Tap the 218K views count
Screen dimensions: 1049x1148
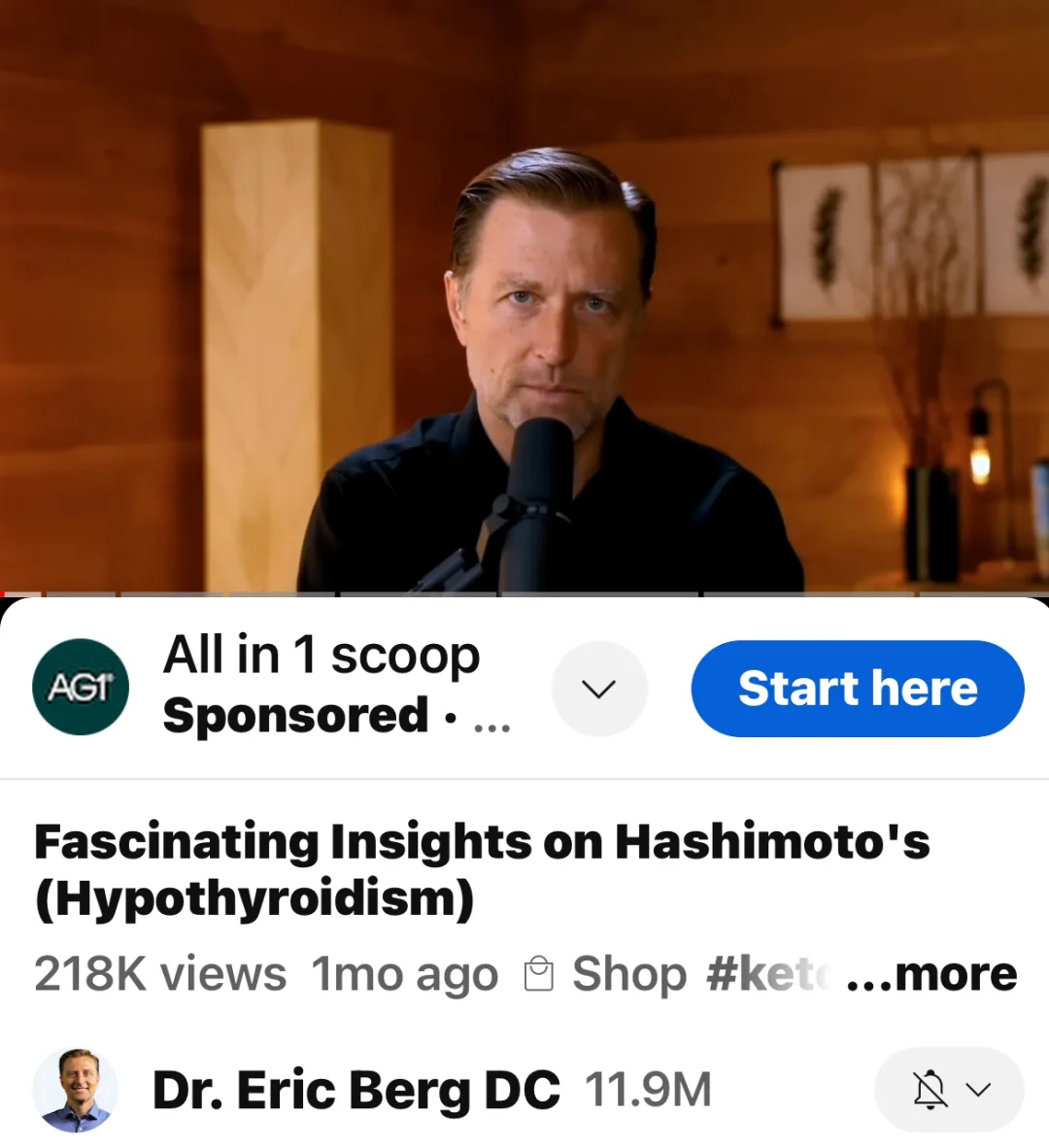(x=160, y=974)
